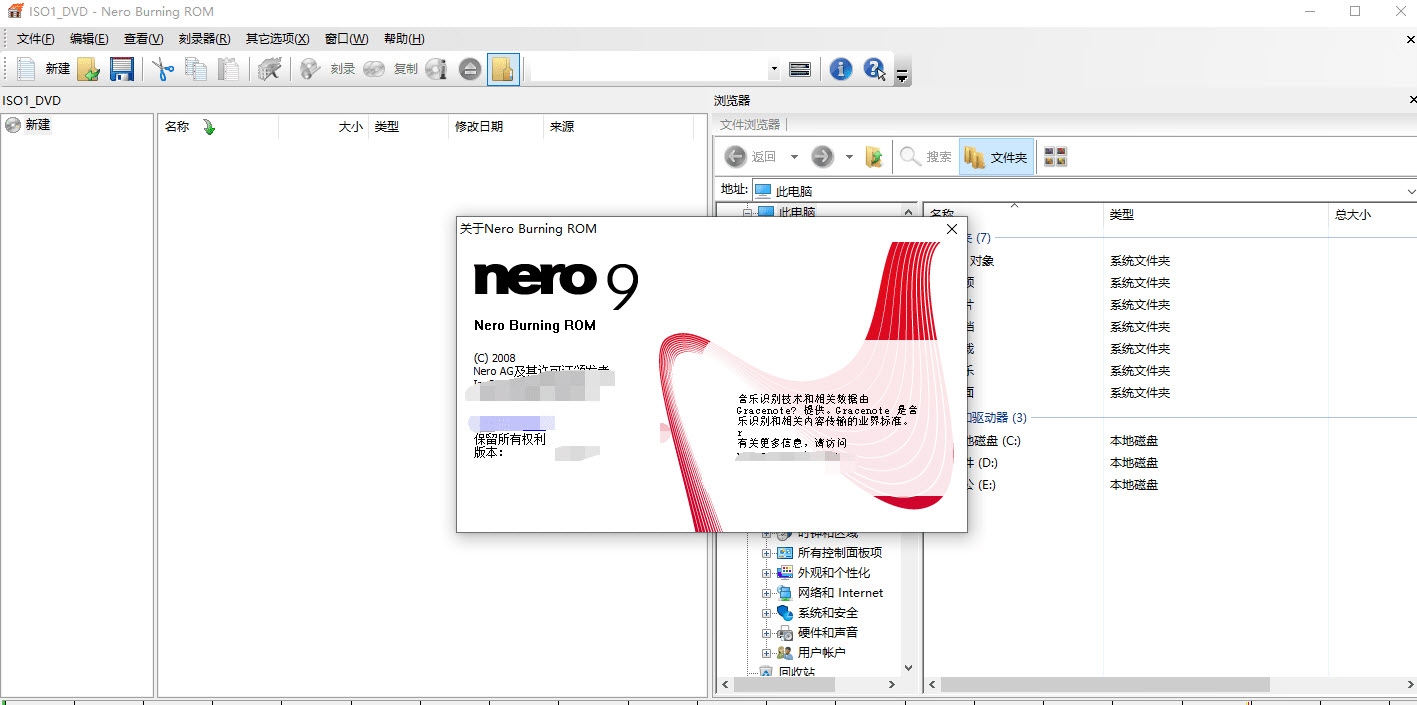Start burning with the 刻录 button
Viewport: 1417px width, 705px height.
(328, 69)
